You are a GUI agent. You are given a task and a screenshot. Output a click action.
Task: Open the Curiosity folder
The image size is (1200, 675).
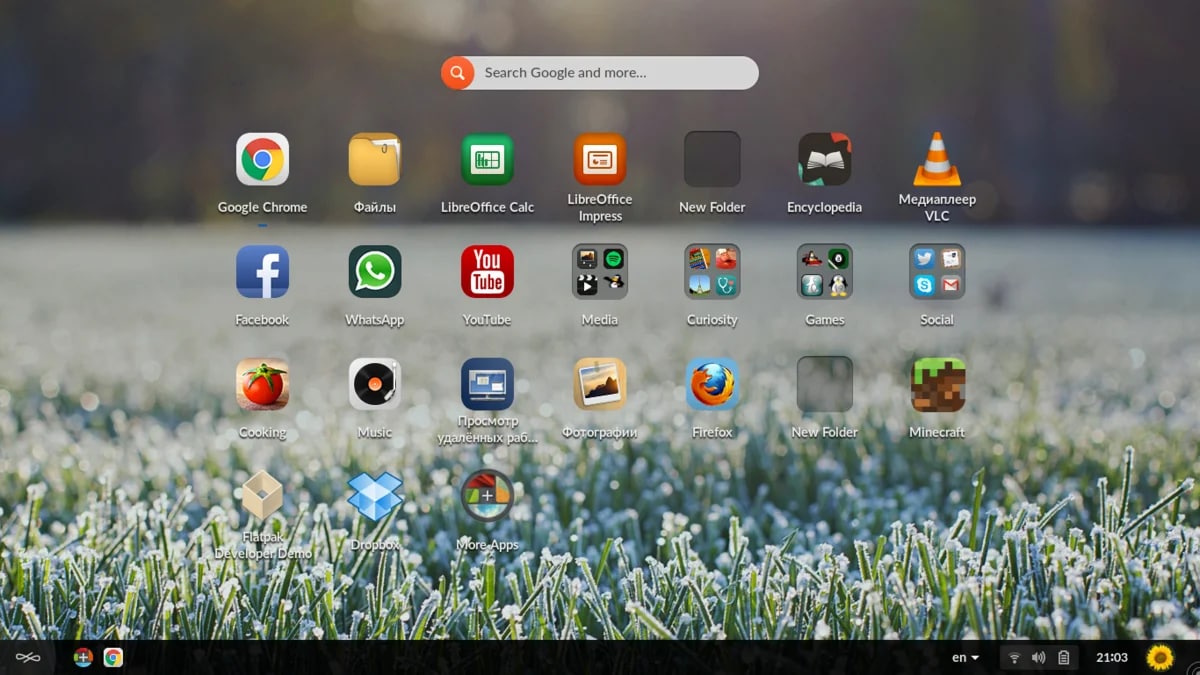point(712,272)
